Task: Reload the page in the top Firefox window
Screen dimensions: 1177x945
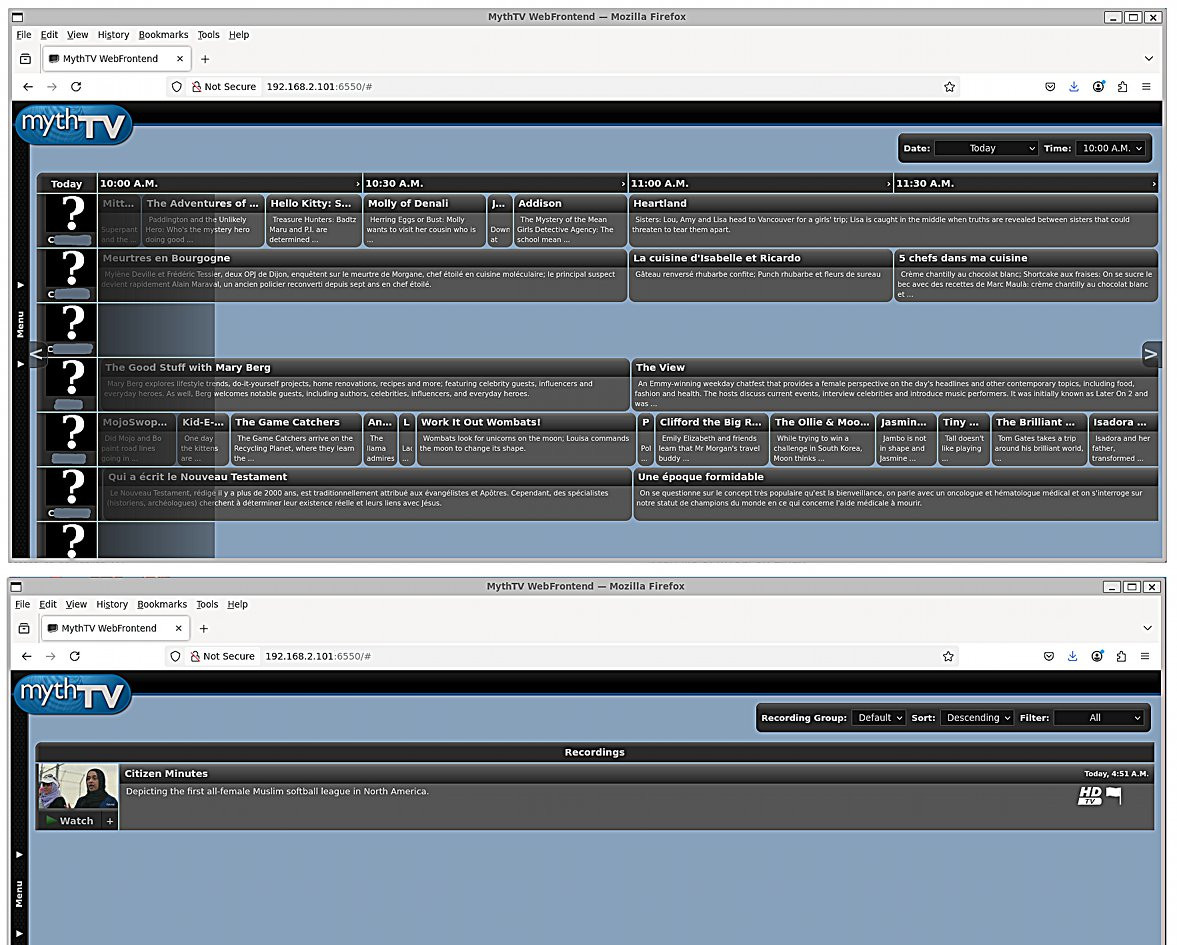Action: tap(76, 86)
